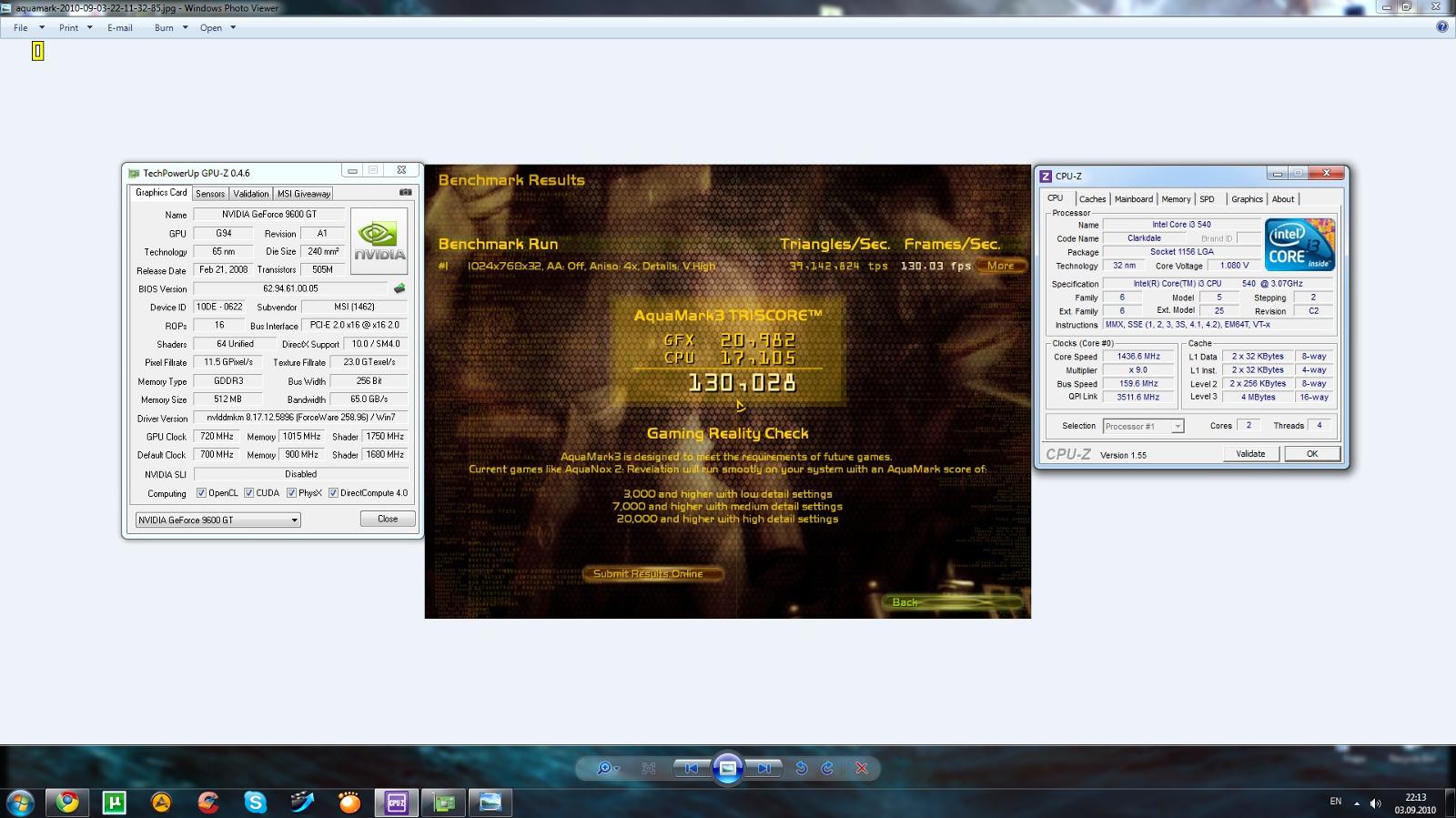This screenshot has width=1456, height=818.
Task: Click the volume speaker tray icon
Action: [1375, 803]
